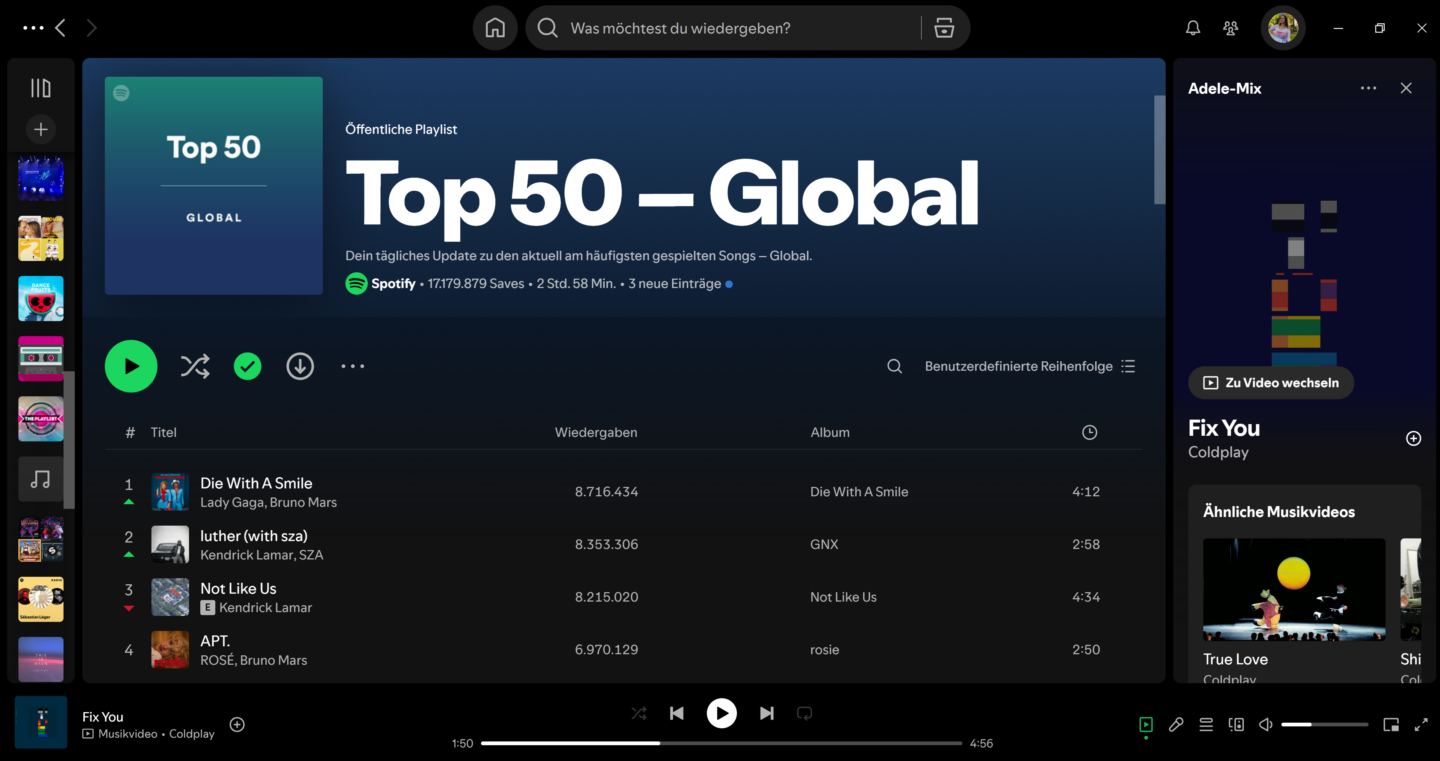Screen dimensions: 1440x761
Task: Open more options for Top 50 Global
Action: 353,366
